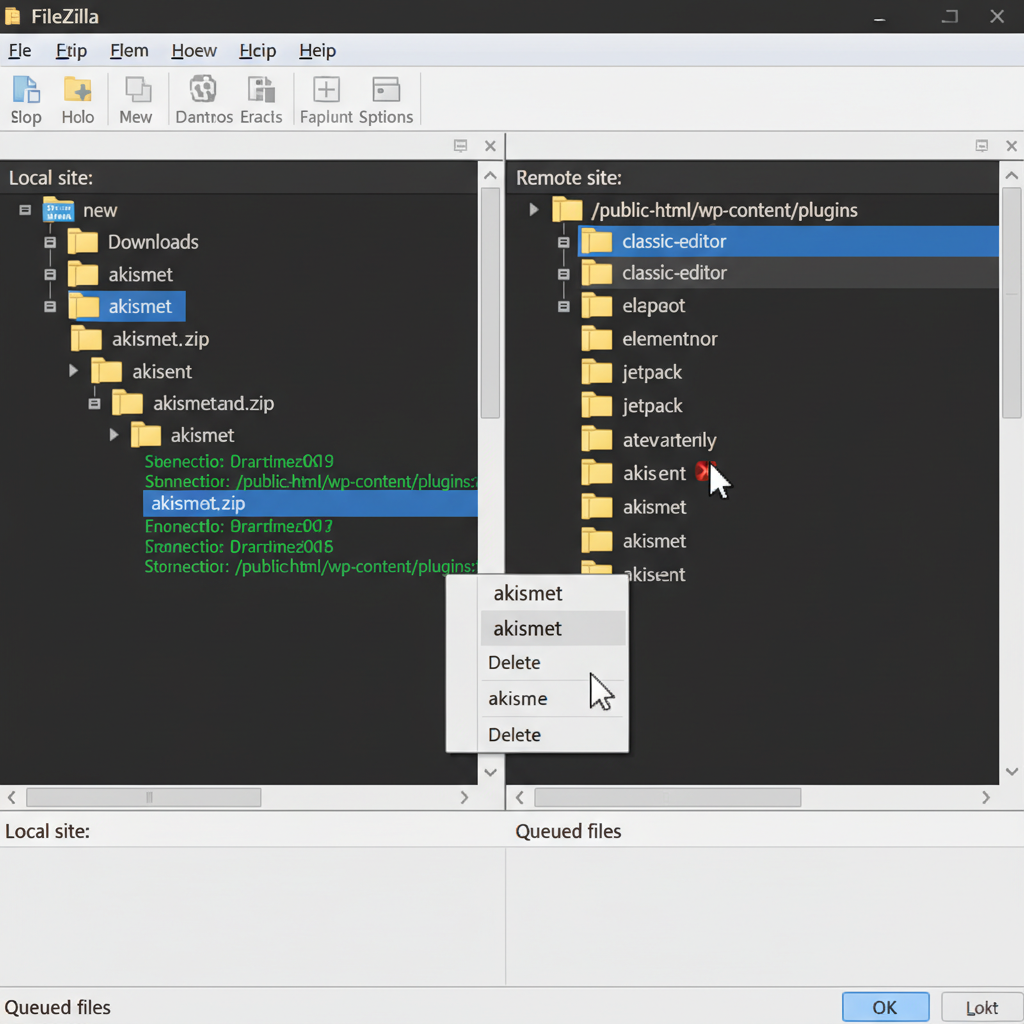
Task: Click the Holo folder toolbar icon
Action: [77, 89]
